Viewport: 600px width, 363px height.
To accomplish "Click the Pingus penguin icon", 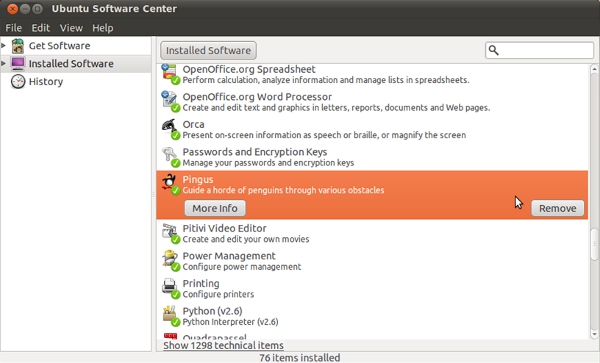I will coord(170,184).
